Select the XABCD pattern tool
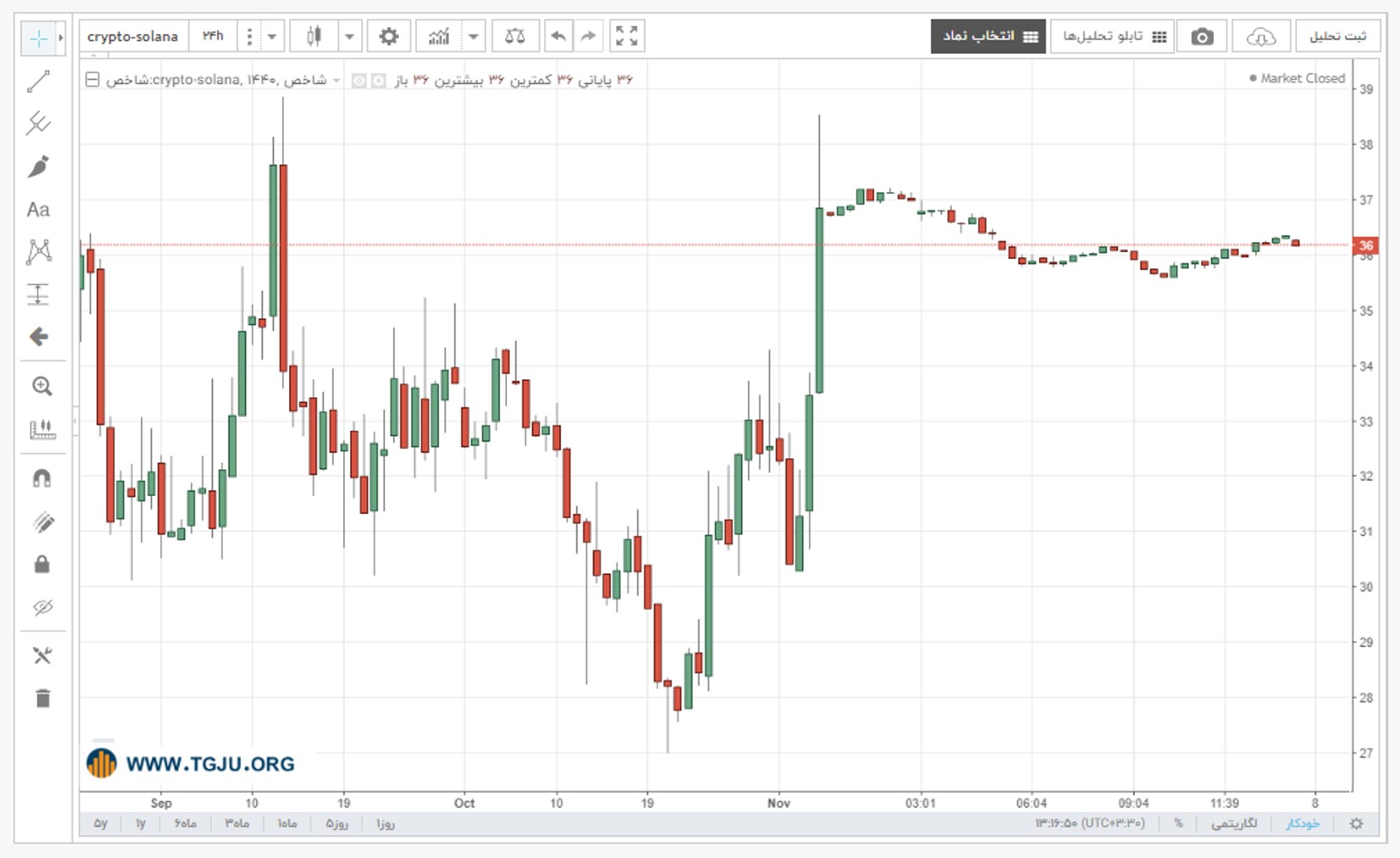This screenshot has width=1400, height=858. coord(39,251)
